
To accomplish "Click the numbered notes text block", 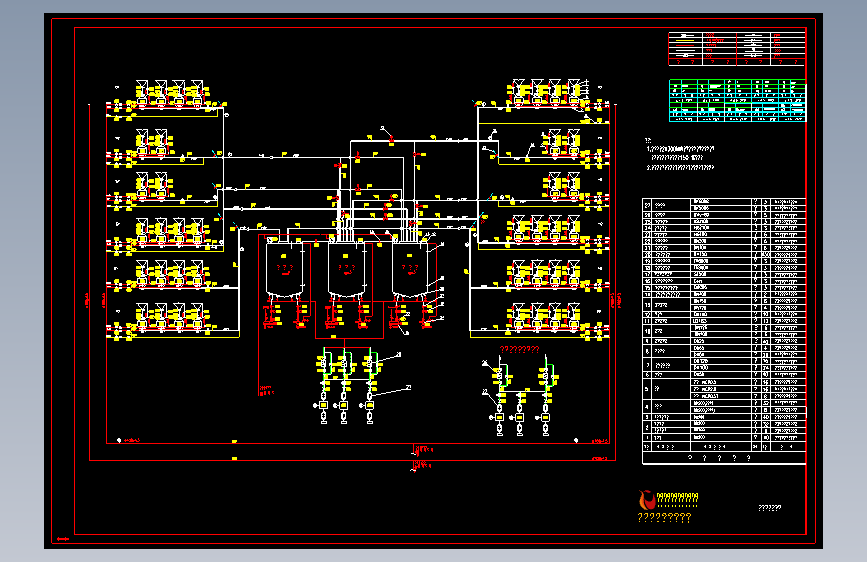I will pyautogui.click(x=680, y=154).
